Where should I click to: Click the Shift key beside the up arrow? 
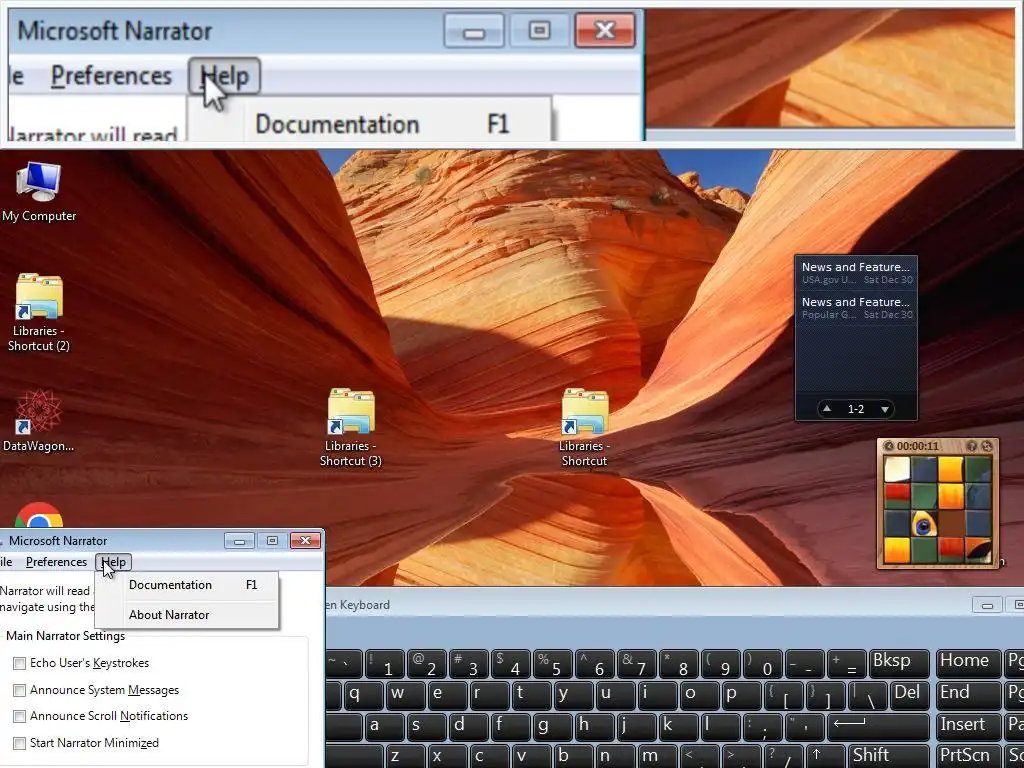888,756
